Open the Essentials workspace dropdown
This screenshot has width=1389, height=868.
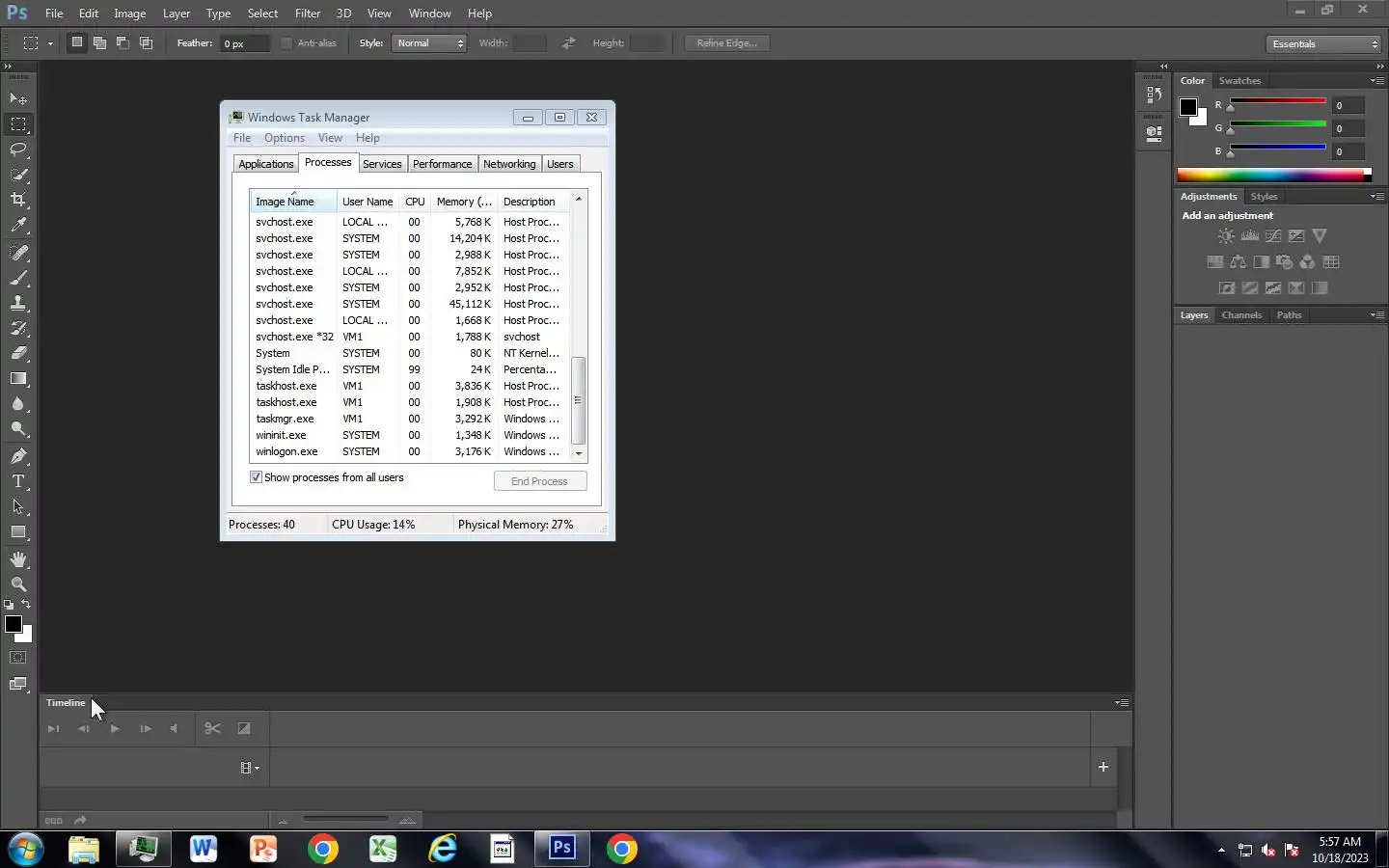(x=1324, y=44)
